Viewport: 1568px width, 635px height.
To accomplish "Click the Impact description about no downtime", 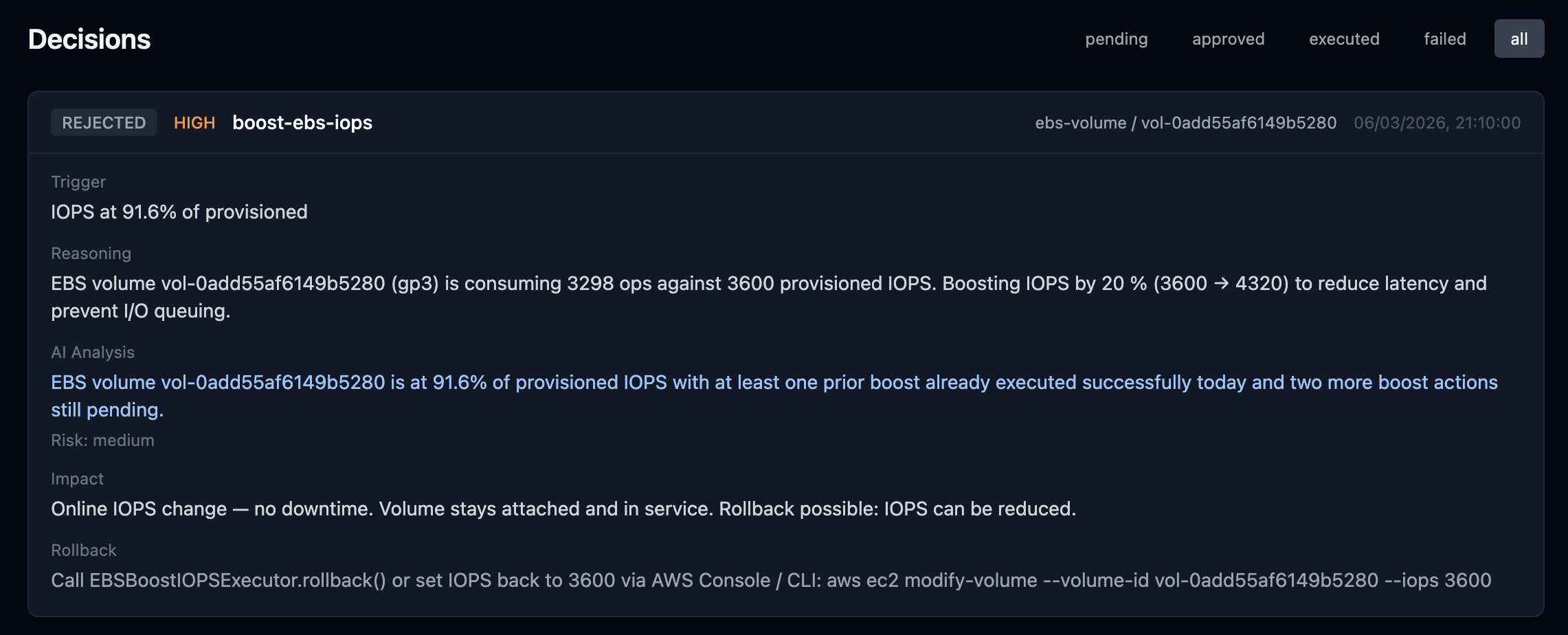I will coord(563,509).
